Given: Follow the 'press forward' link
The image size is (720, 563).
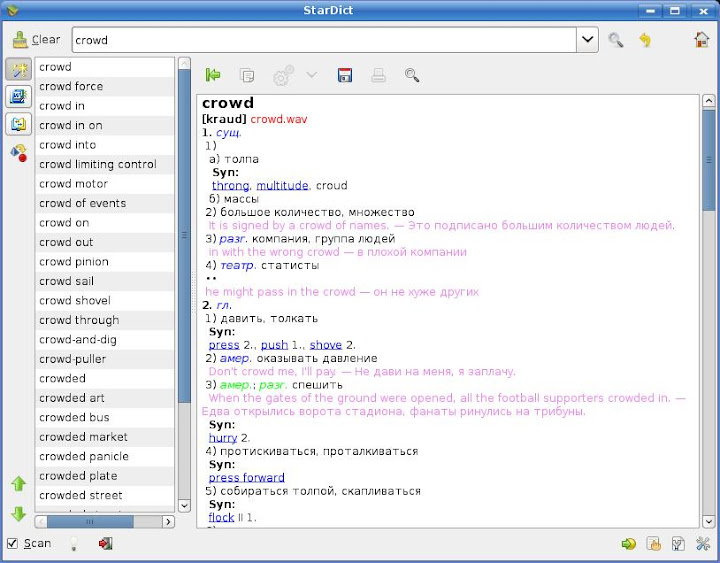Looking at the screenshot, I should coord(247,478).
